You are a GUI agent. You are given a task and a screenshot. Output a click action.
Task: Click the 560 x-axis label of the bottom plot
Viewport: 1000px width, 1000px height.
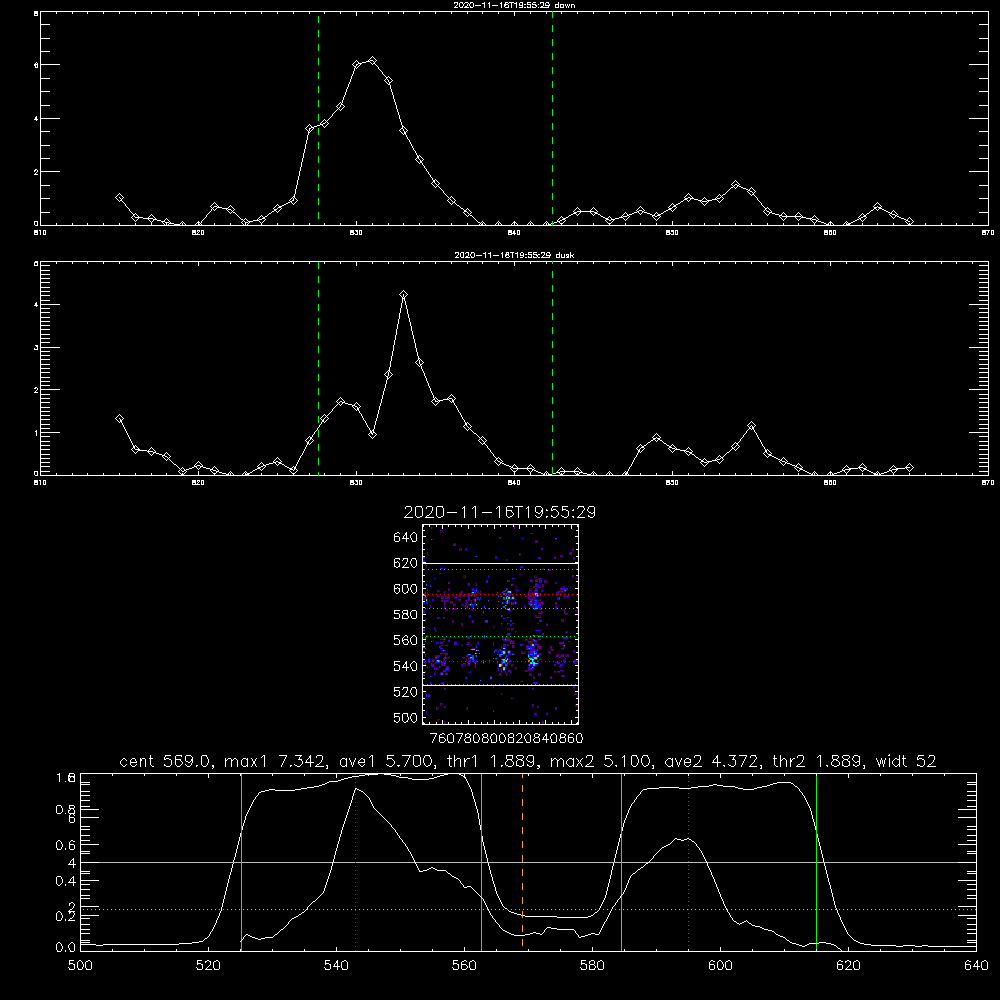coord(464,966)
